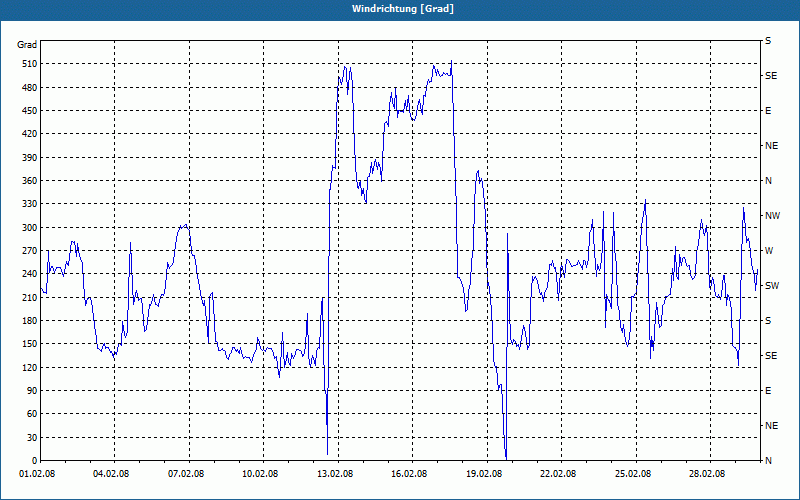Select the 480 axis value

click(29, 88)
